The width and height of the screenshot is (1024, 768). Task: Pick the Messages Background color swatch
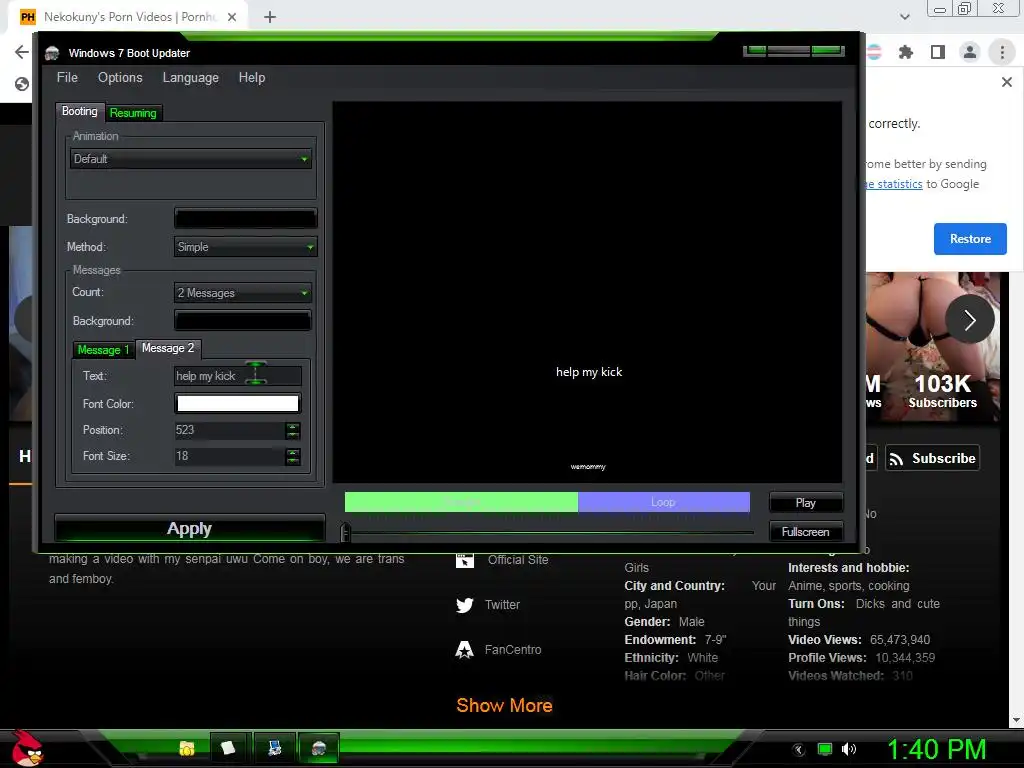tap(243, 321)
